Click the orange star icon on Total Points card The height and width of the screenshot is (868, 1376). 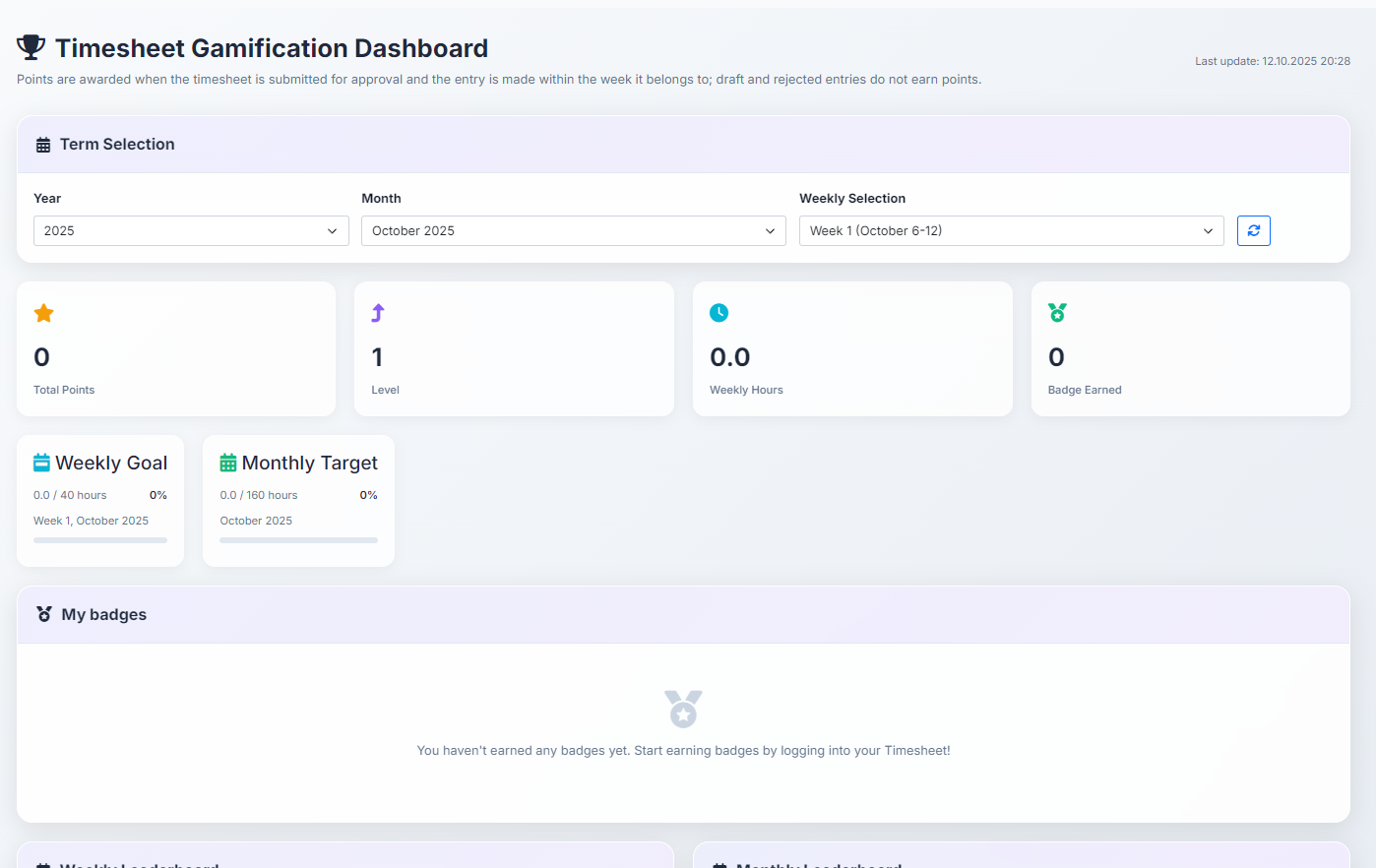point(43,313)
